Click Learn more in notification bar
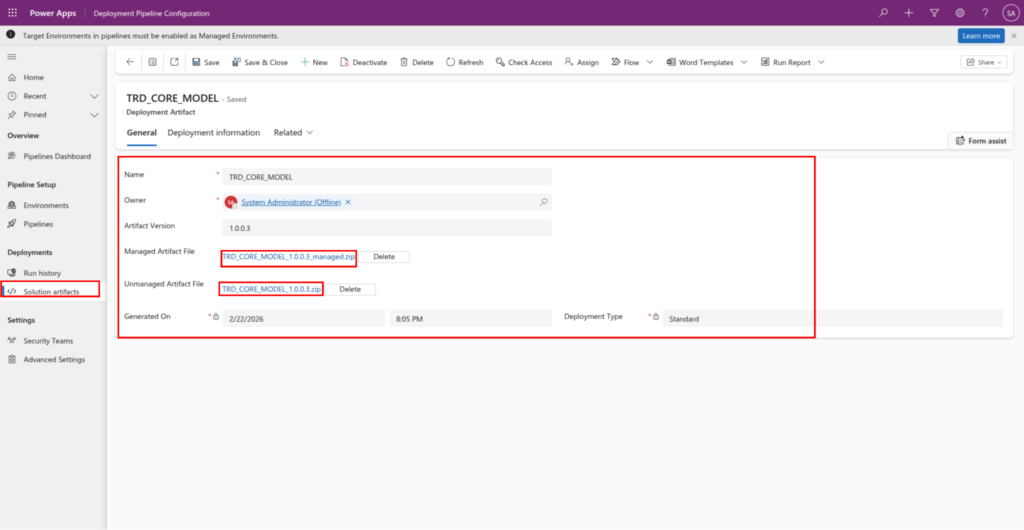This screenshot has height=530, width=1024. [980, 35]
